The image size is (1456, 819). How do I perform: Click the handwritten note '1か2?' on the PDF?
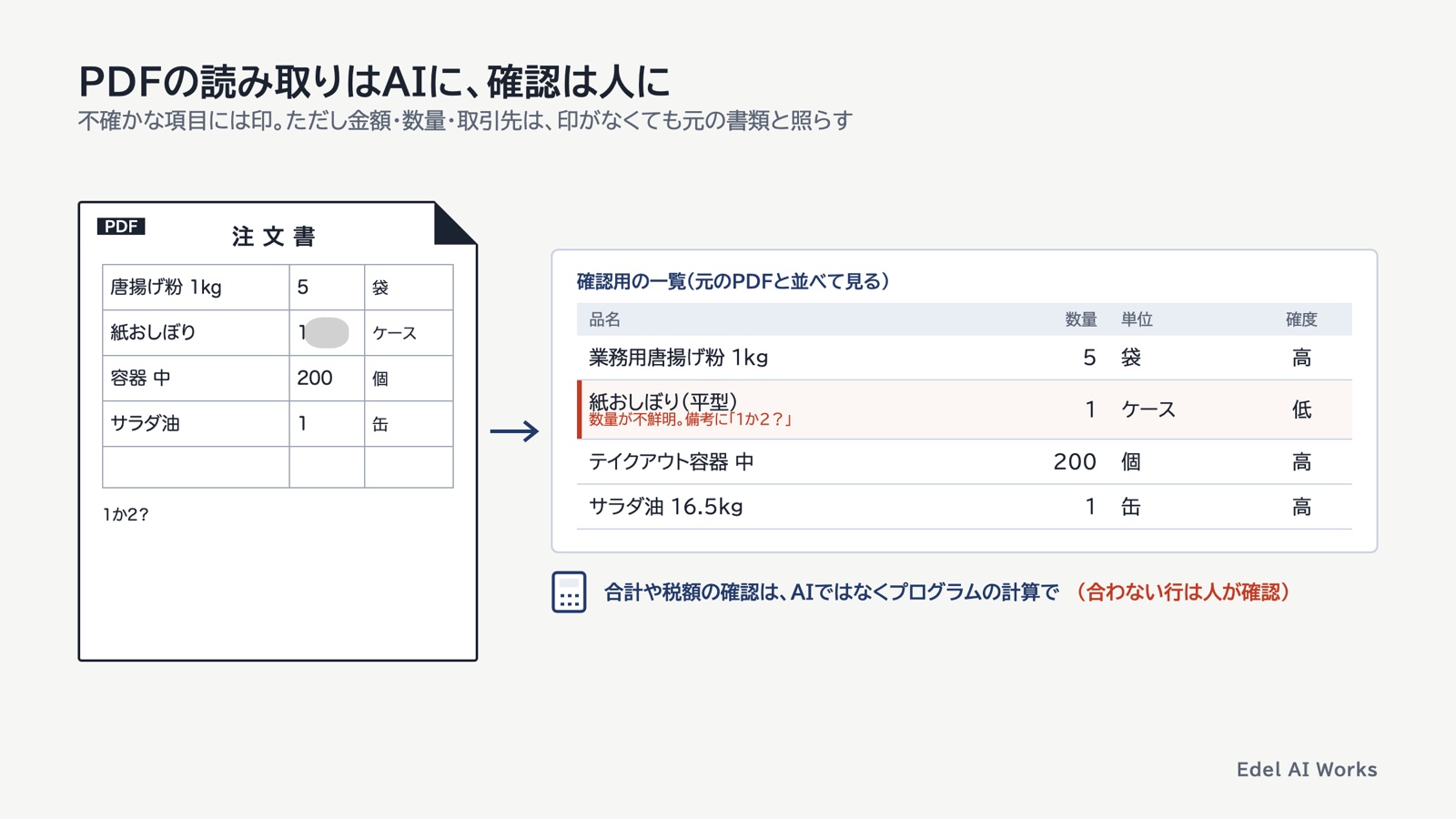126,515
